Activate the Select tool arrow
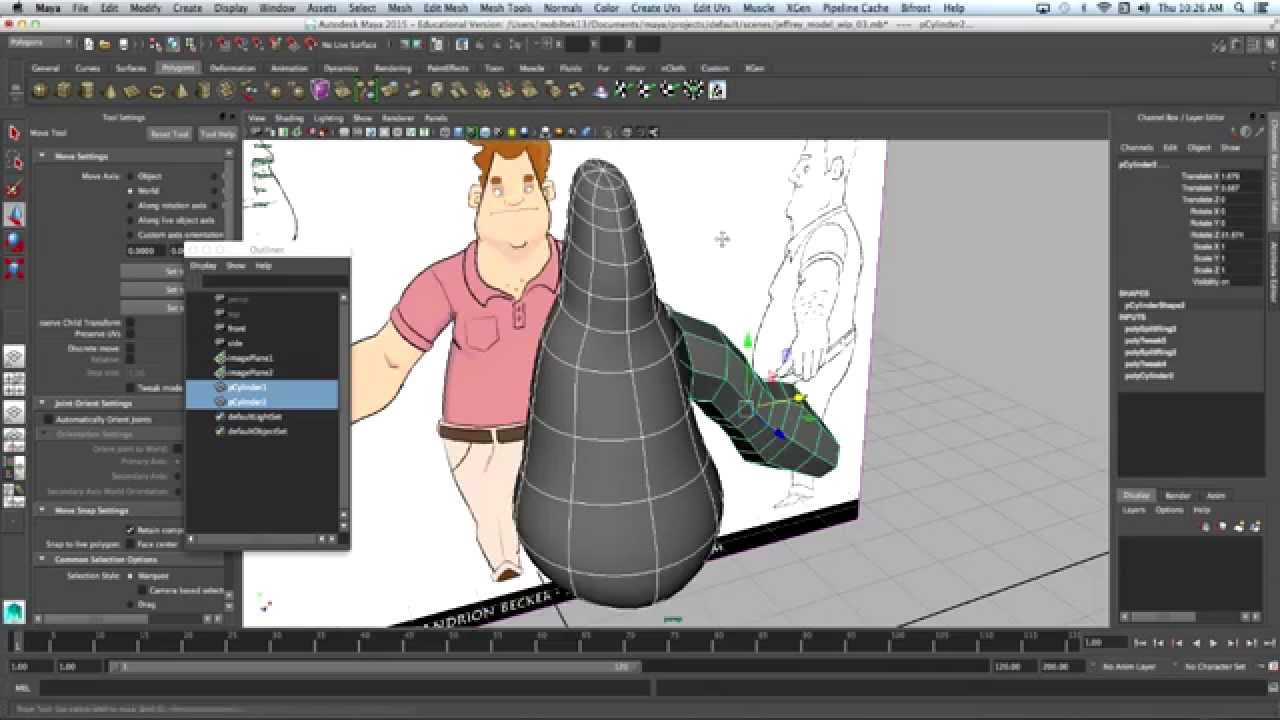 coord(14,132)
